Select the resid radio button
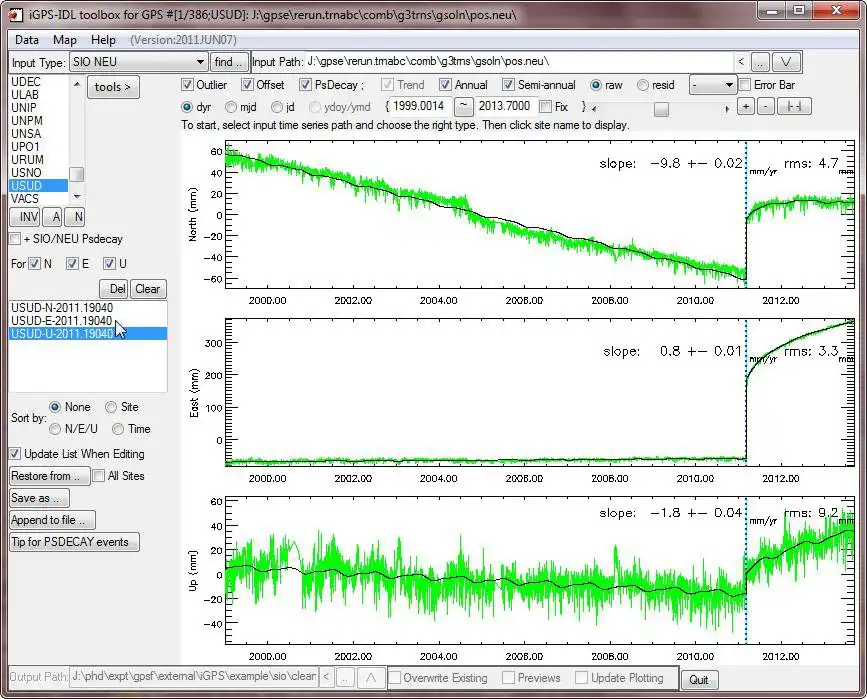The image size is (867, 699). tap(643, 85)
